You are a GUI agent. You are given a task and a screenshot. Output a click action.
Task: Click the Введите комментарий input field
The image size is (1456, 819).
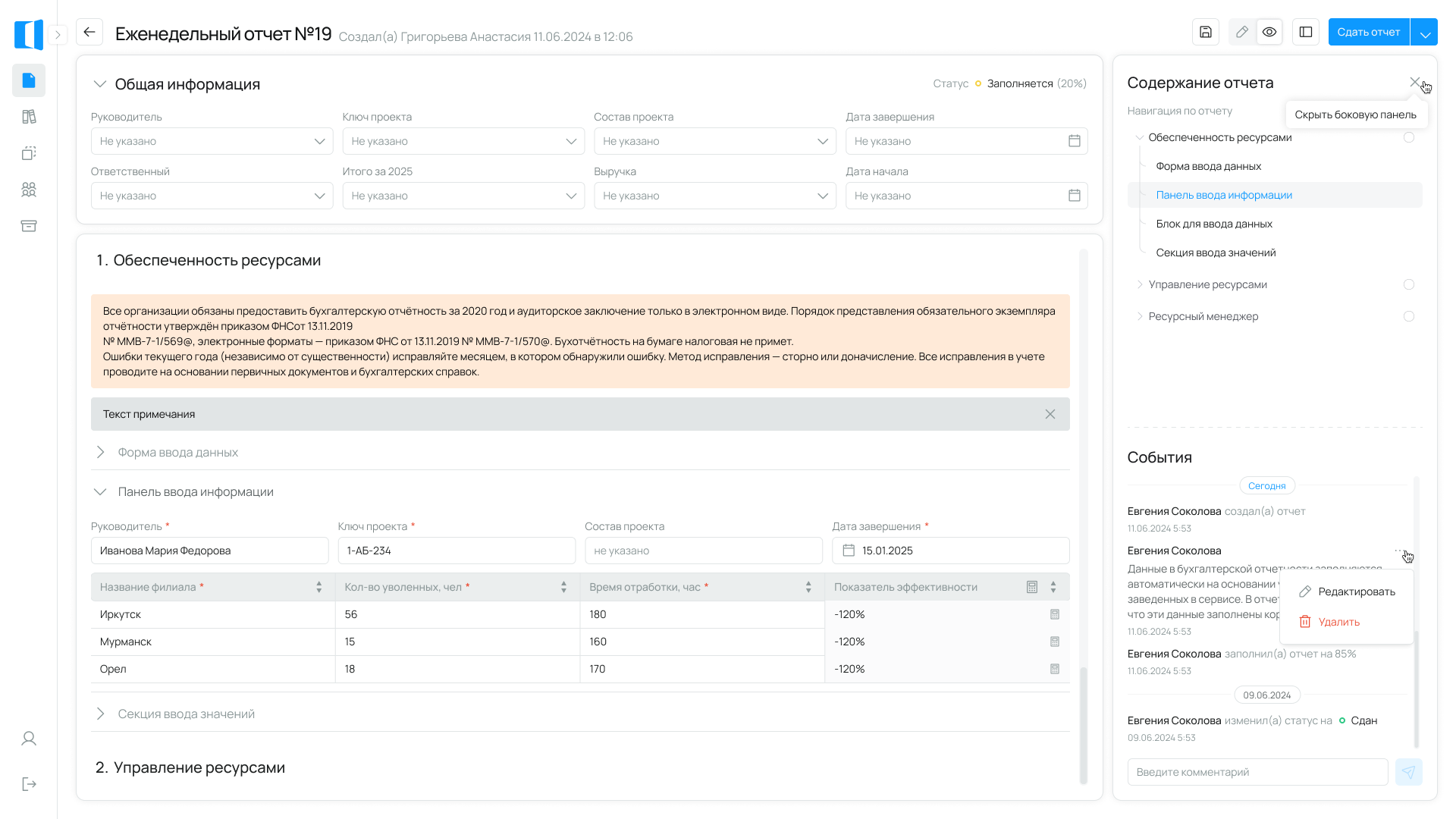click(x=1257, y=772)
